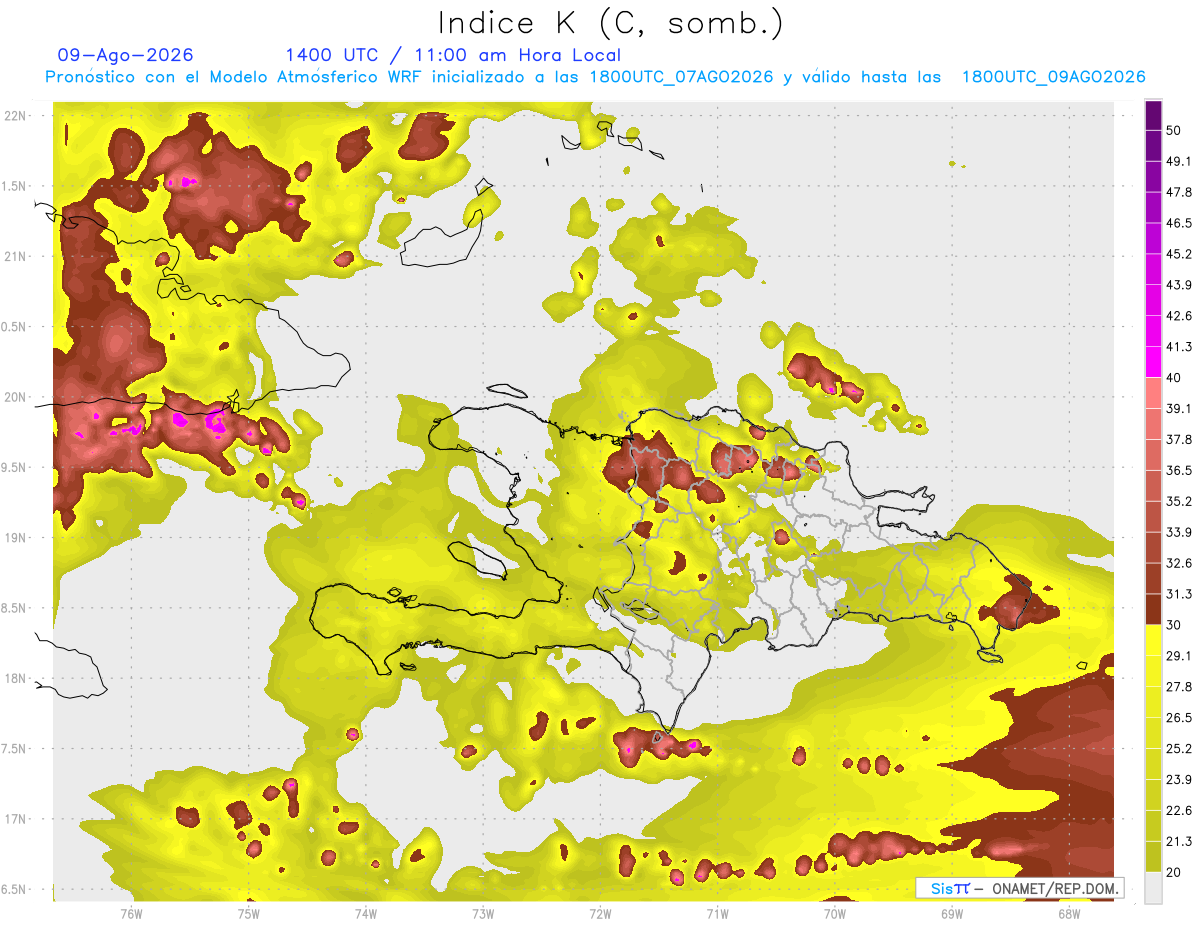The image size is (1200, 927).
Task: Click the latitude axis label "0.5N"
Action: (13, 327)
